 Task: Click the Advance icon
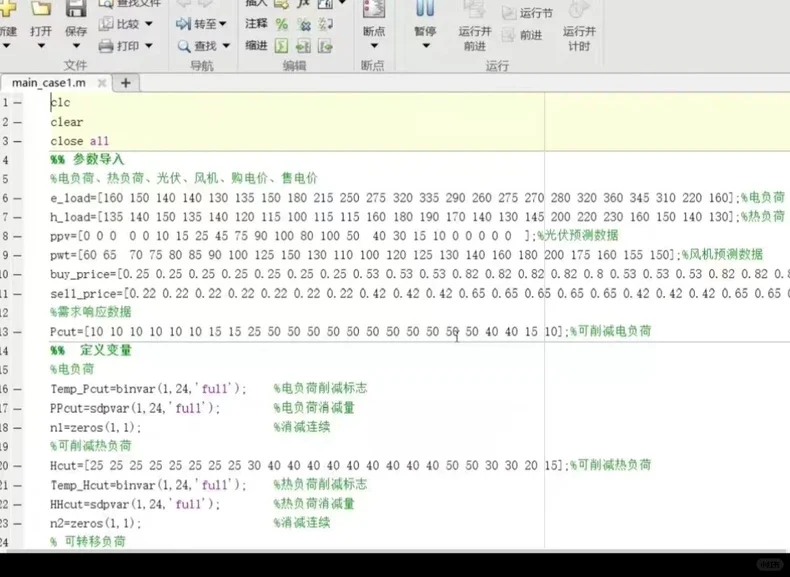coord(508,35)
